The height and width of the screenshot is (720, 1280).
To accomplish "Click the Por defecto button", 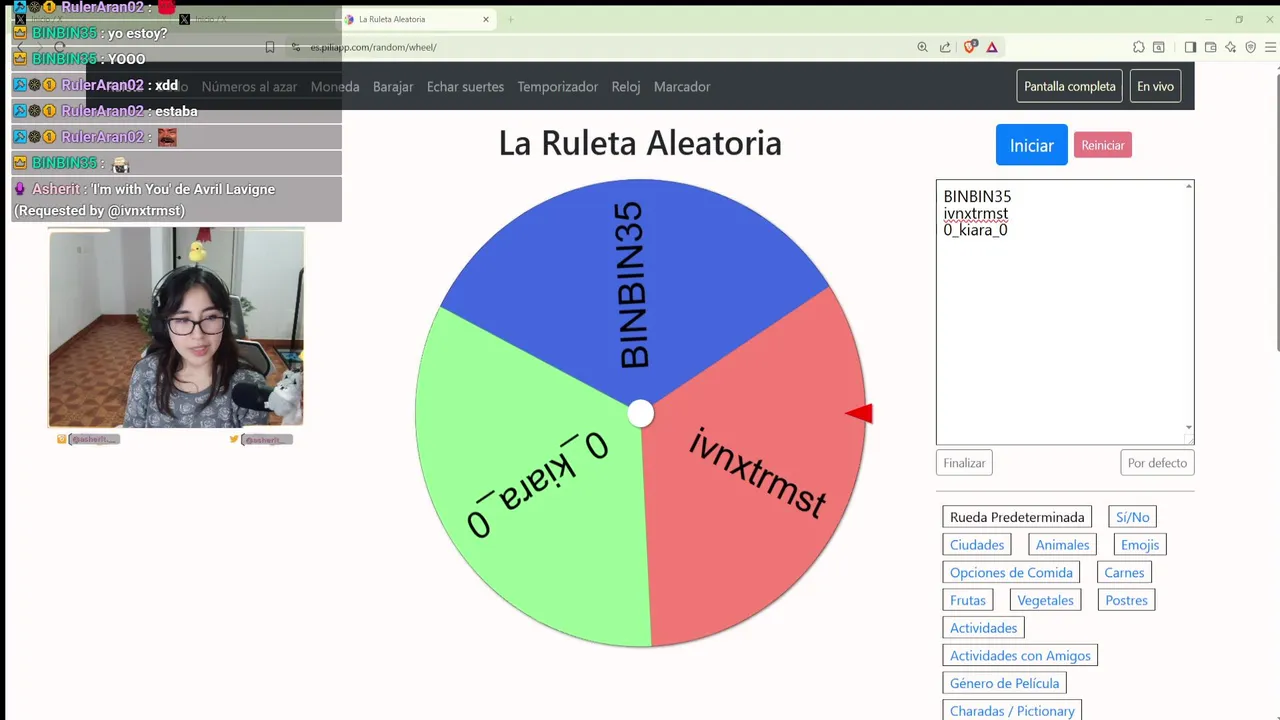I will click(1157, 463).
